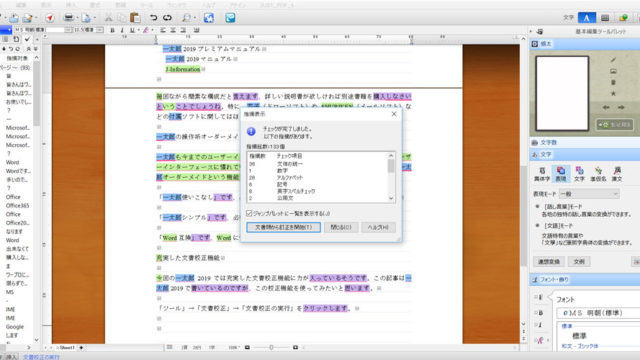
Task: Open the search magnifier dropdown arrow
Action: pos(194,18)
